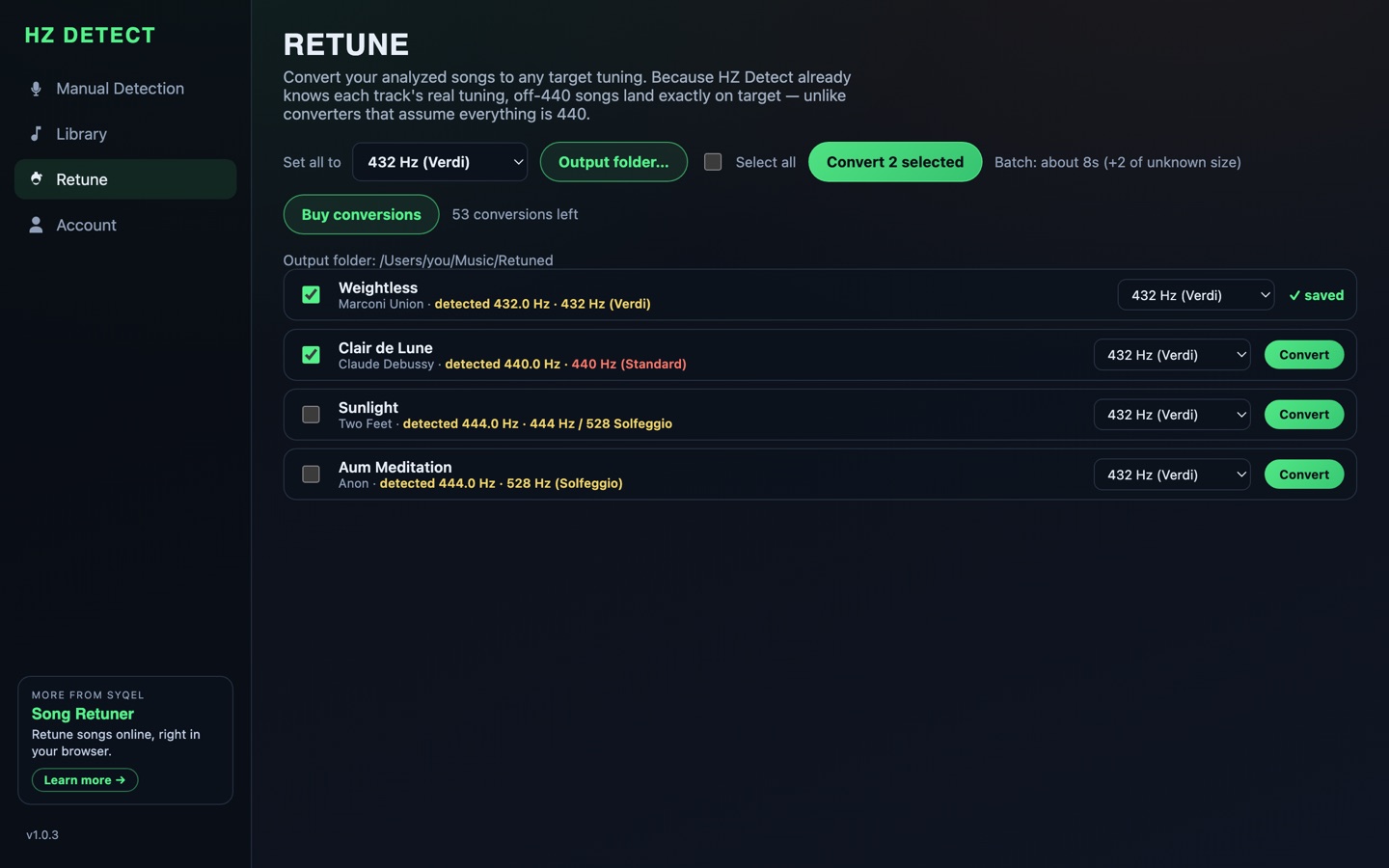Click the Buy conversions button
Viewport: 1389px width, 868px height.
pyautogui.click(x=361, y=214)
